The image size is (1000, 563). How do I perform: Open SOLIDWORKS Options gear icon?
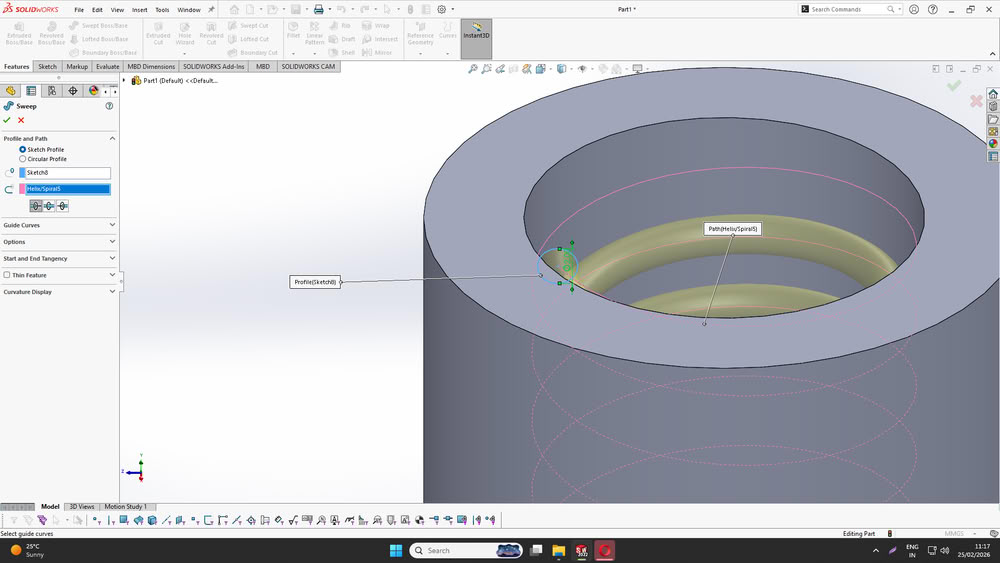click(x=441, y=9)
